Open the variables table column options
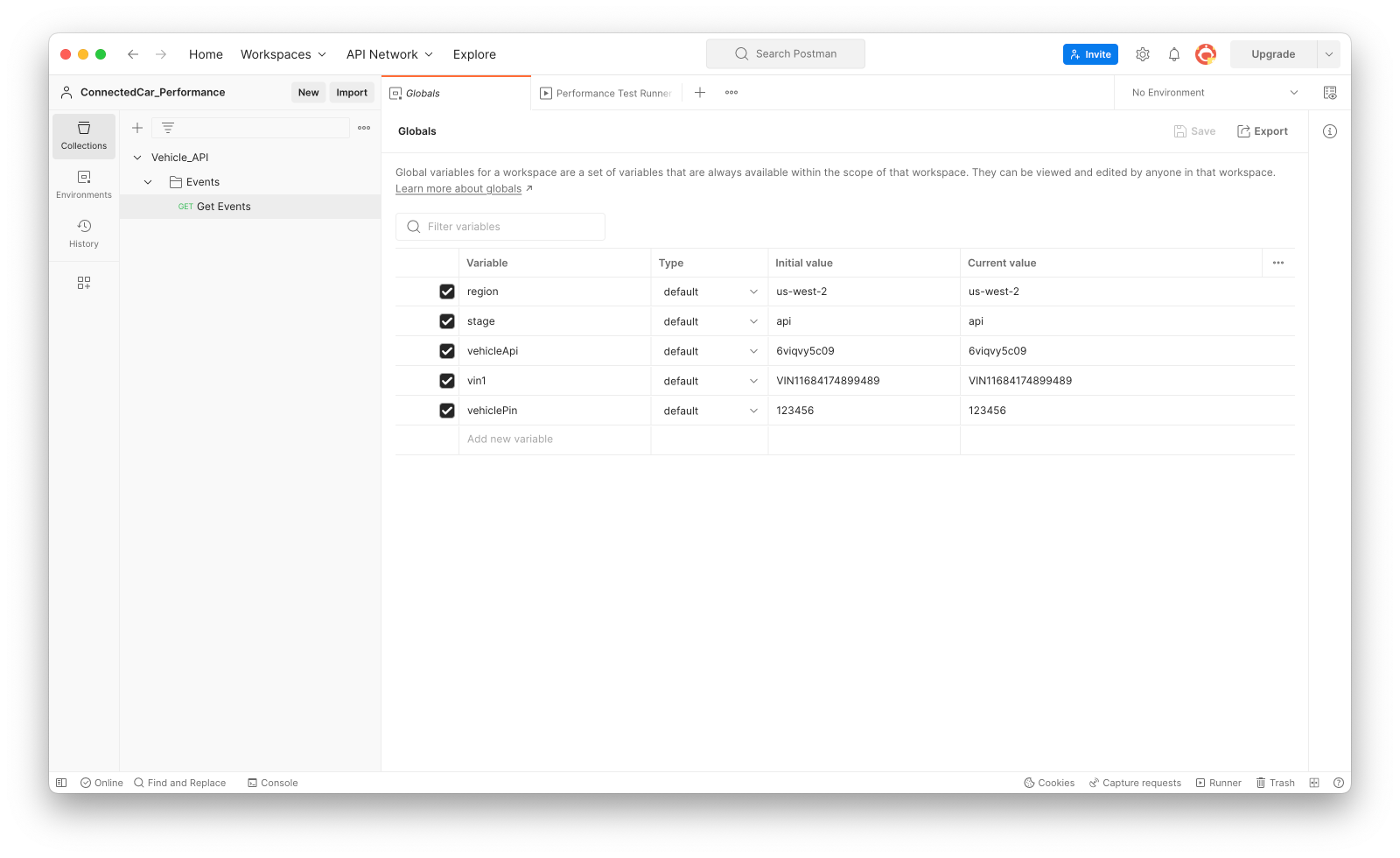 coord(1278,263)
